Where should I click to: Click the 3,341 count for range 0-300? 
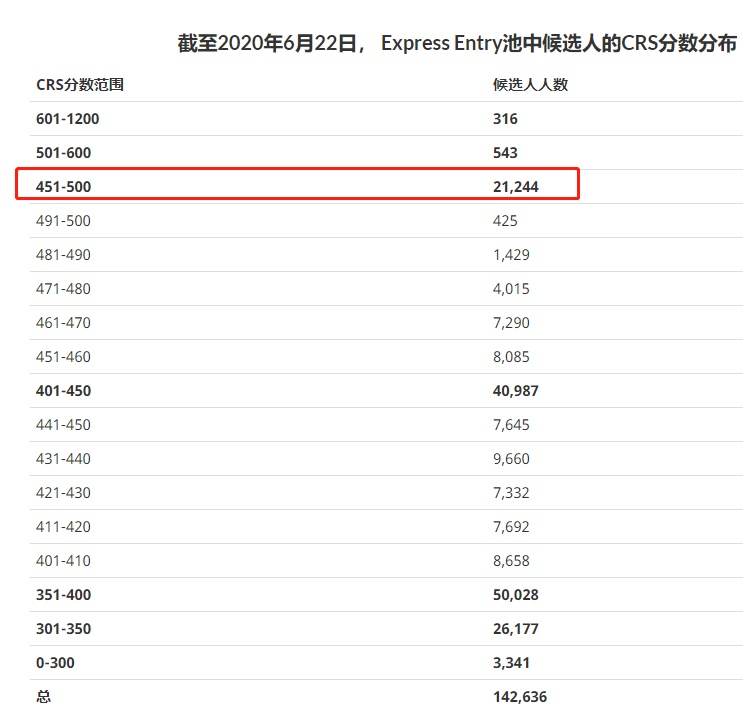click(x=511, y=663)
